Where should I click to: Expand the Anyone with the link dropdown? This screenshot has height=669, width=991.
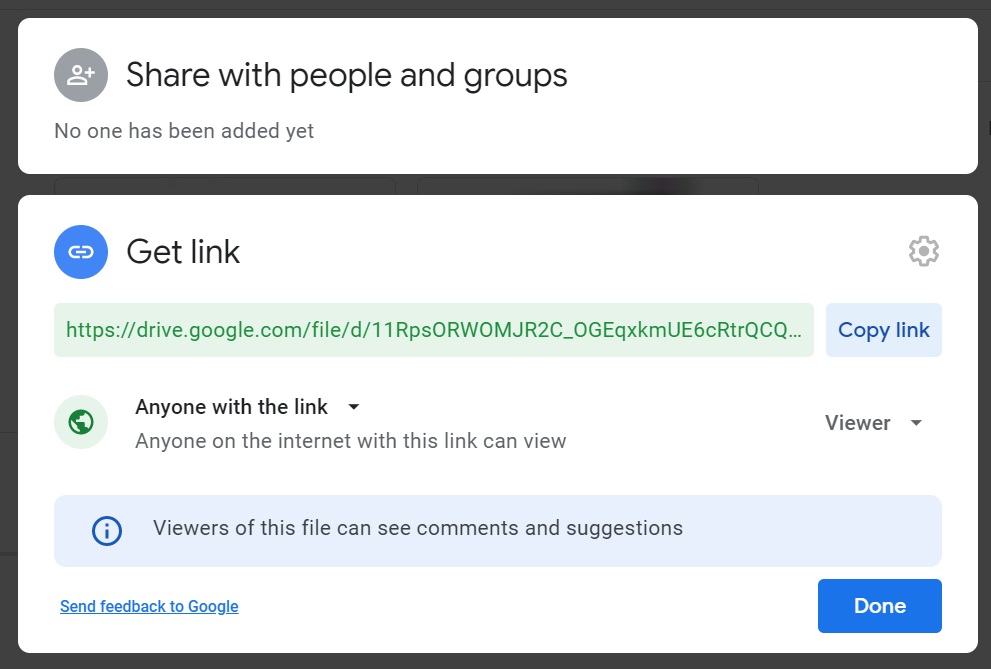[x=353, y=407]
